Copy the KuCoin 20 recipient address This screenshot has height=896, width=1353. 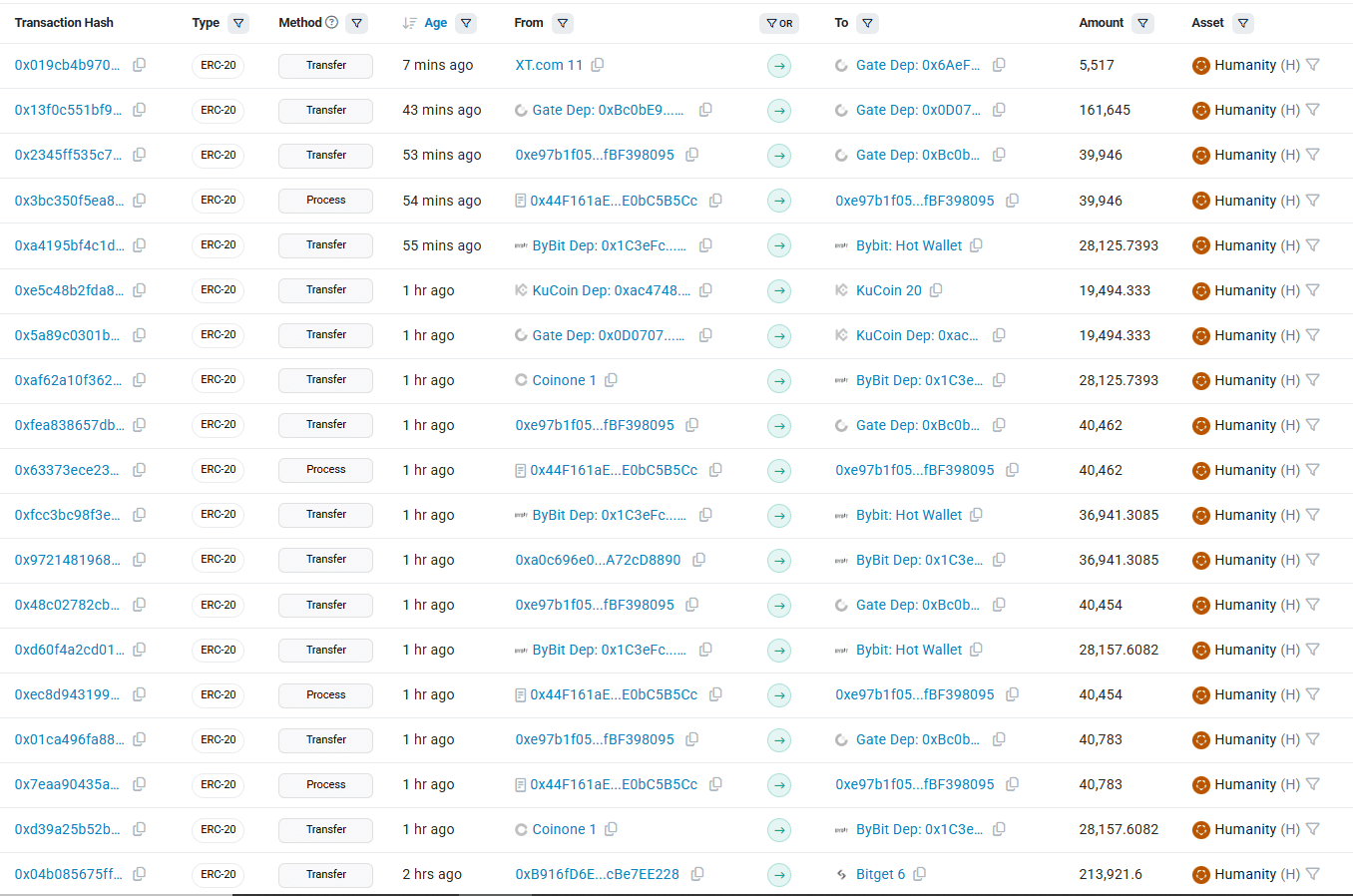pyautogui.click(x=936, y=290)
